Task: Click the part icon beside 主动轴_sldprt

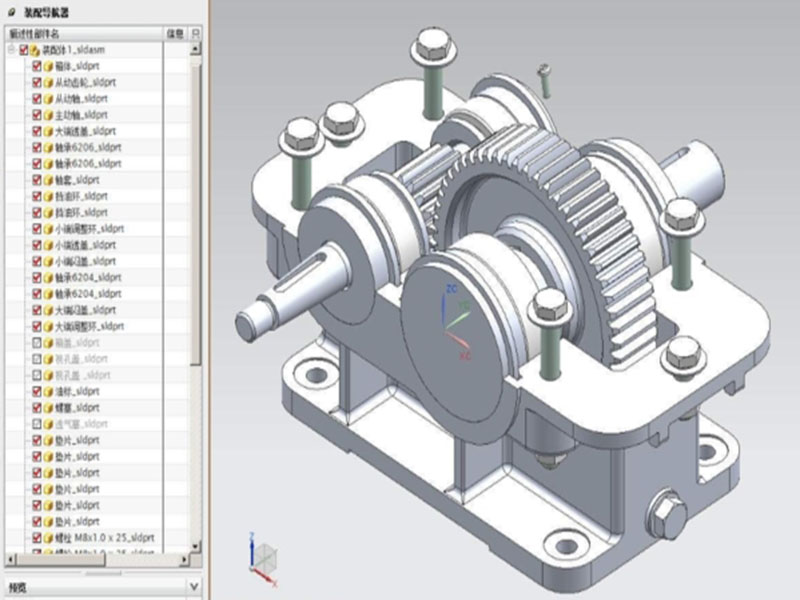Action: pyautogui.click(x=48, y=115)
